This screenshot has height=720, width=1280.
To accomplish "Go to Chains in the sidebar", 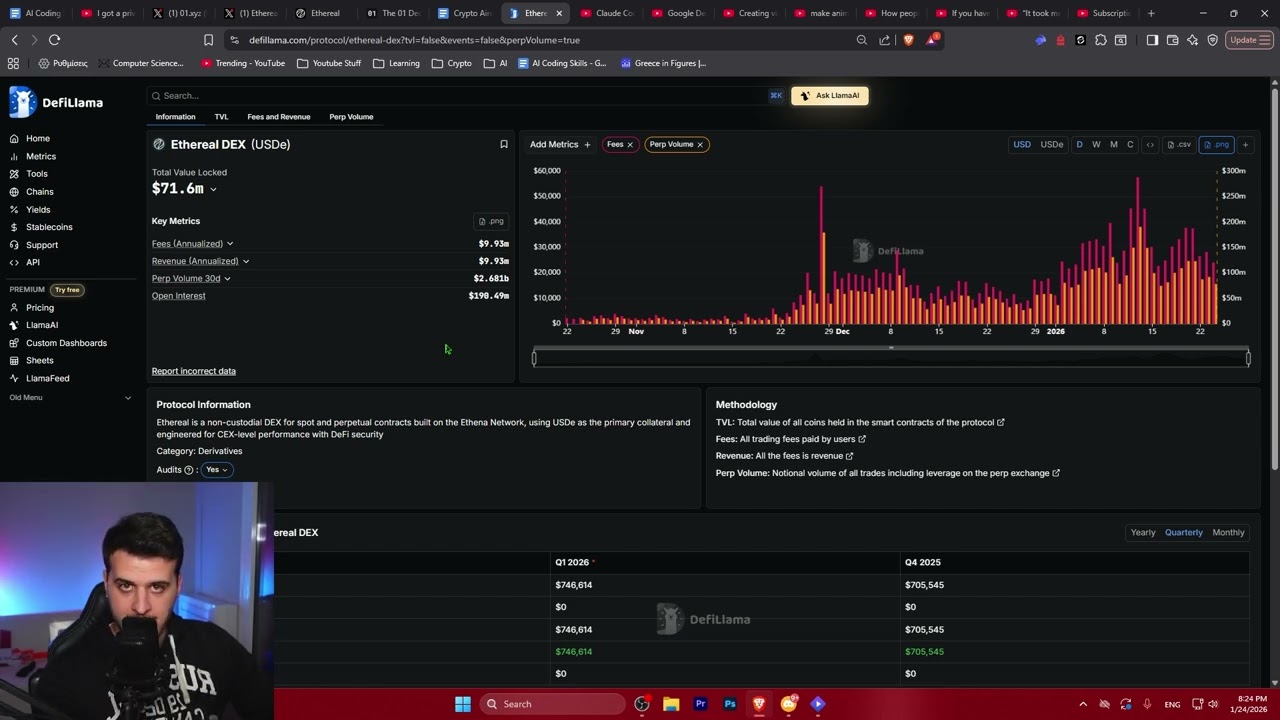I will (x=40, y=192).
